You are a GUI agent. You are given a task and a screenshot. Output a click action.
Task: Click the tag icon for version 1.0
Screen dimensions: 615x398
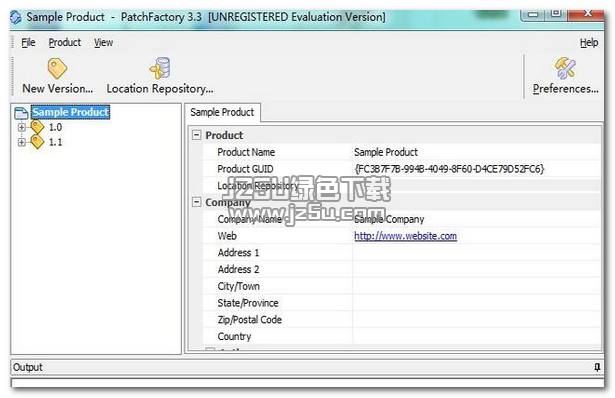[37, 127]
